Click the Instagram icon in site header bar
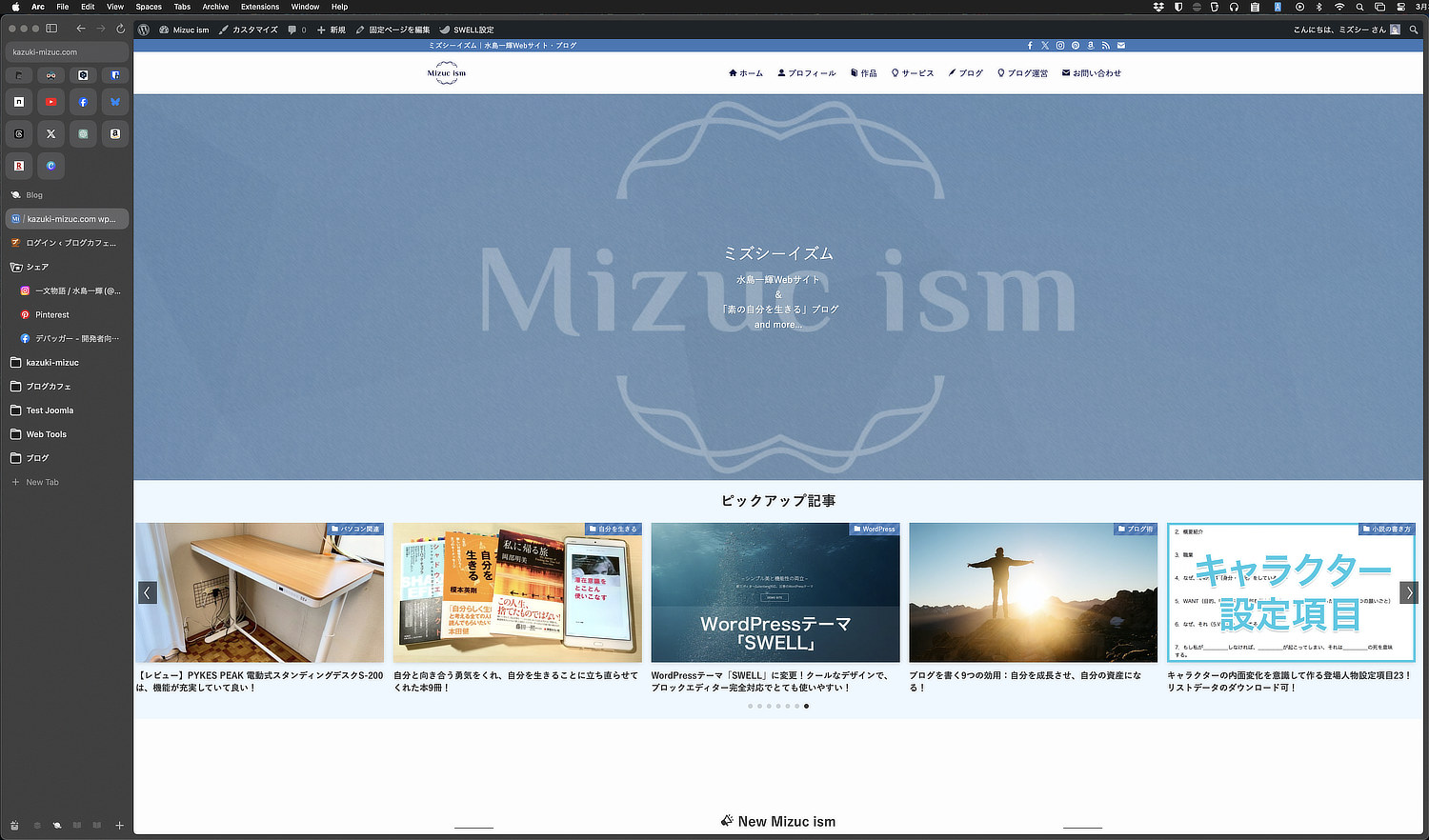This screenshot has height=840, width=1429. (x=1060, y=45)
